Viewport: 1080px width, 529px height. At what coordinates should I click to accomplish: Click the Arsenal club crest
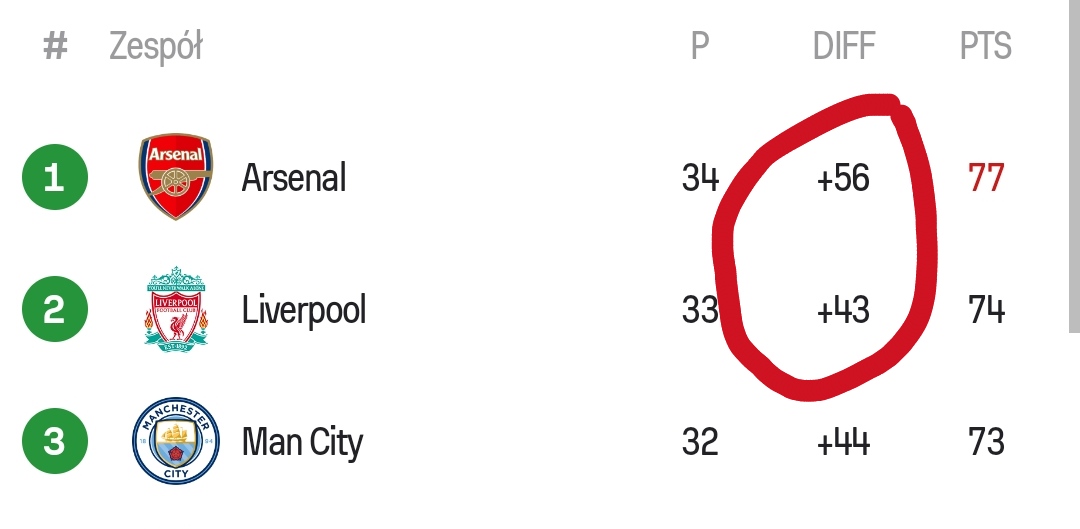(x=176, y=177)
